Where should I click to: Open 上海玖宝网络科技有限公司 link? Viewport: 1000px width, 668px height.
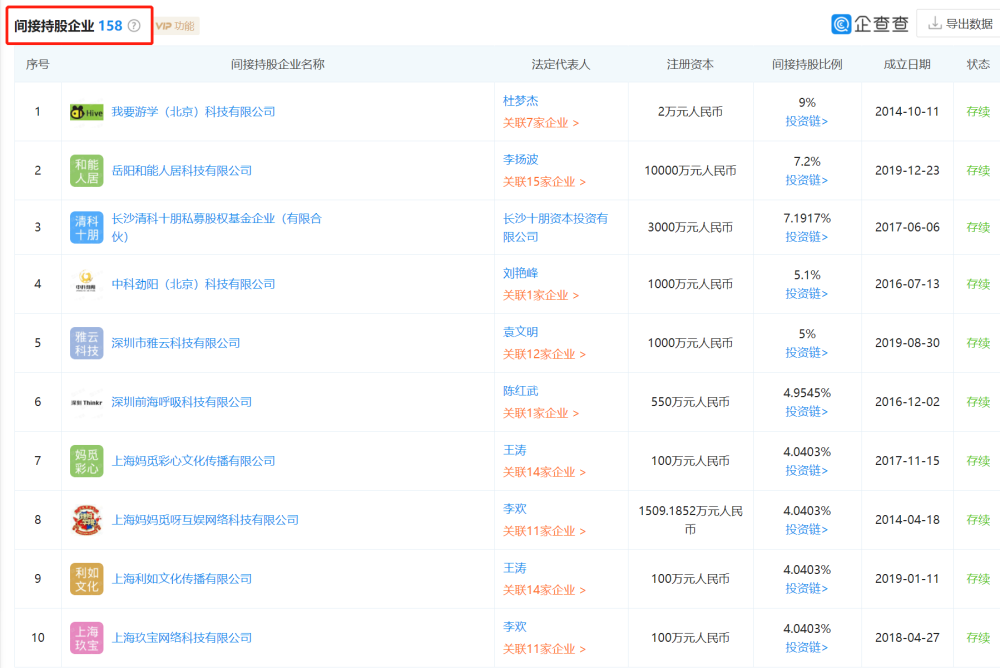[x=182, y=638]
